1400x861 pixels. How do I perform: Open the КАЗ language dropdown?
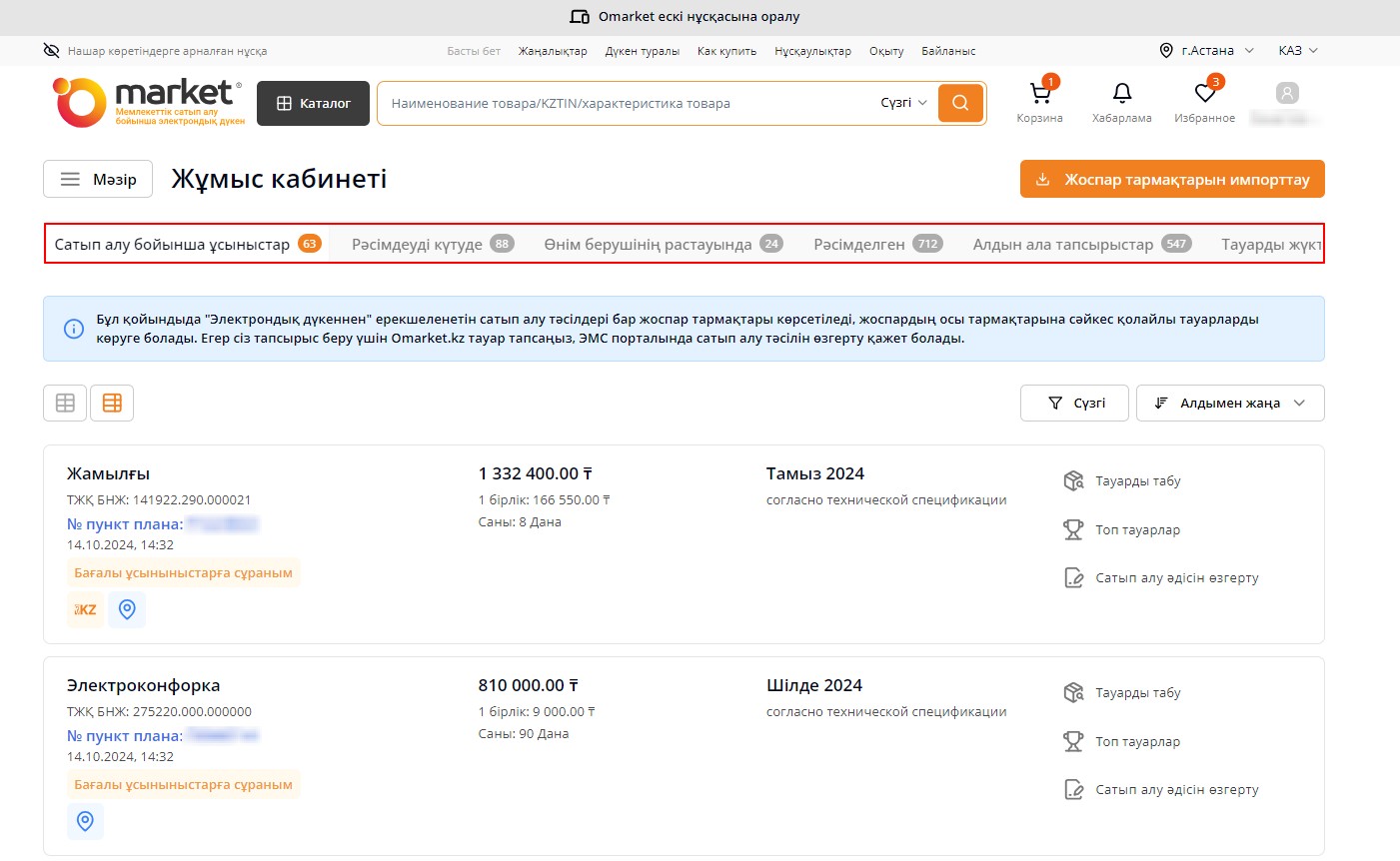[x=1298, y=51]
